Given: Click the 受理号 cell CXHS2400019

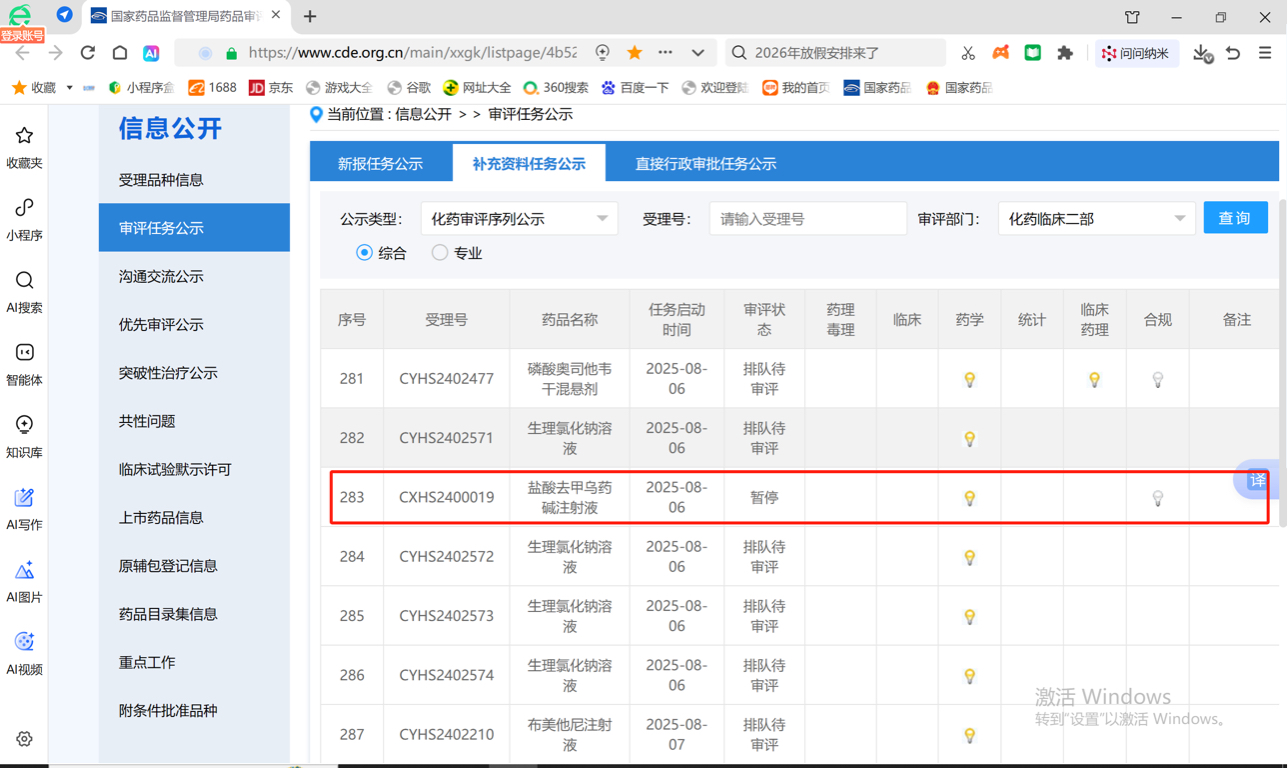Looking at the screenshot, I should coord(446,497).
